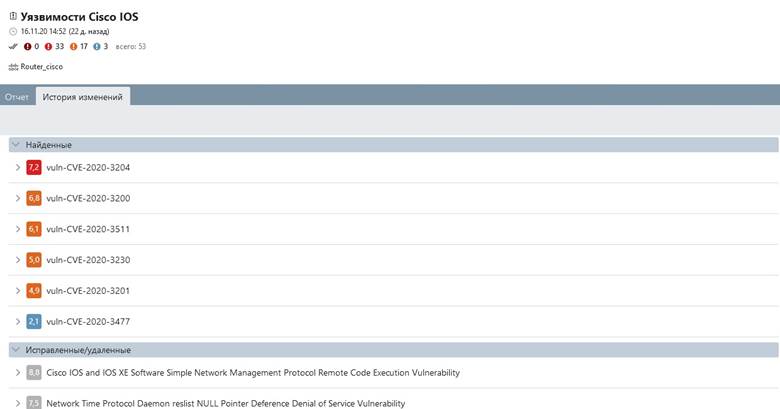Expand the vuln-CVE-2020-3511 row

coord(18,229)
